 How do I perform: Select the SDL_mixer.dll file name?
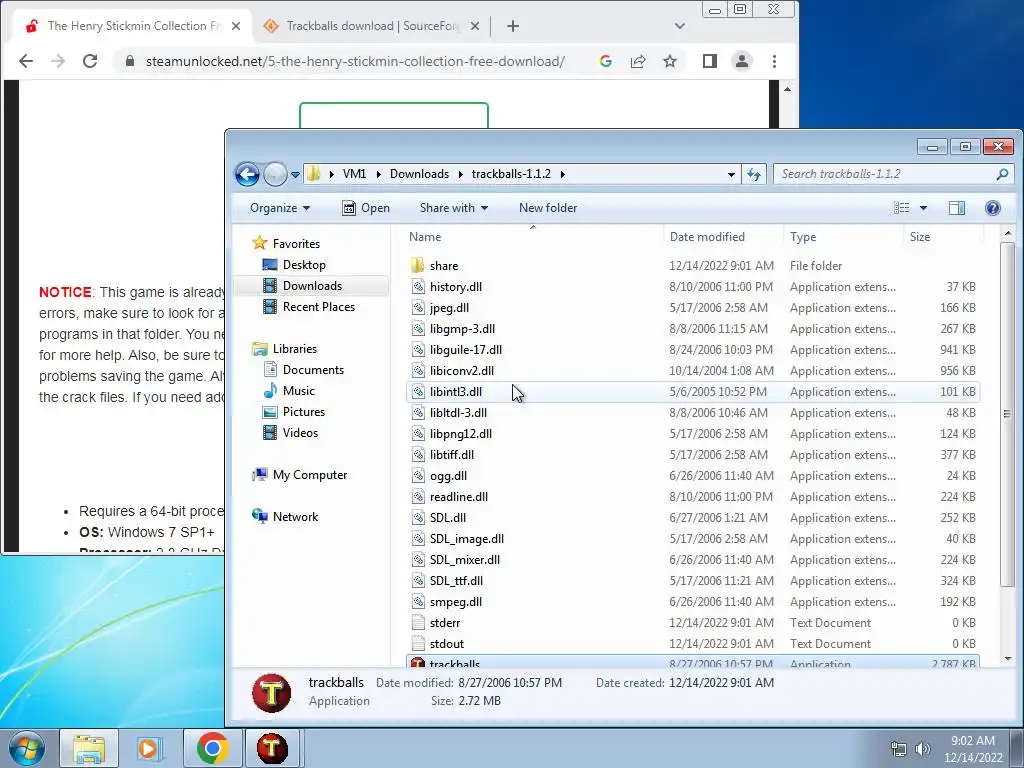pos(464,560)
